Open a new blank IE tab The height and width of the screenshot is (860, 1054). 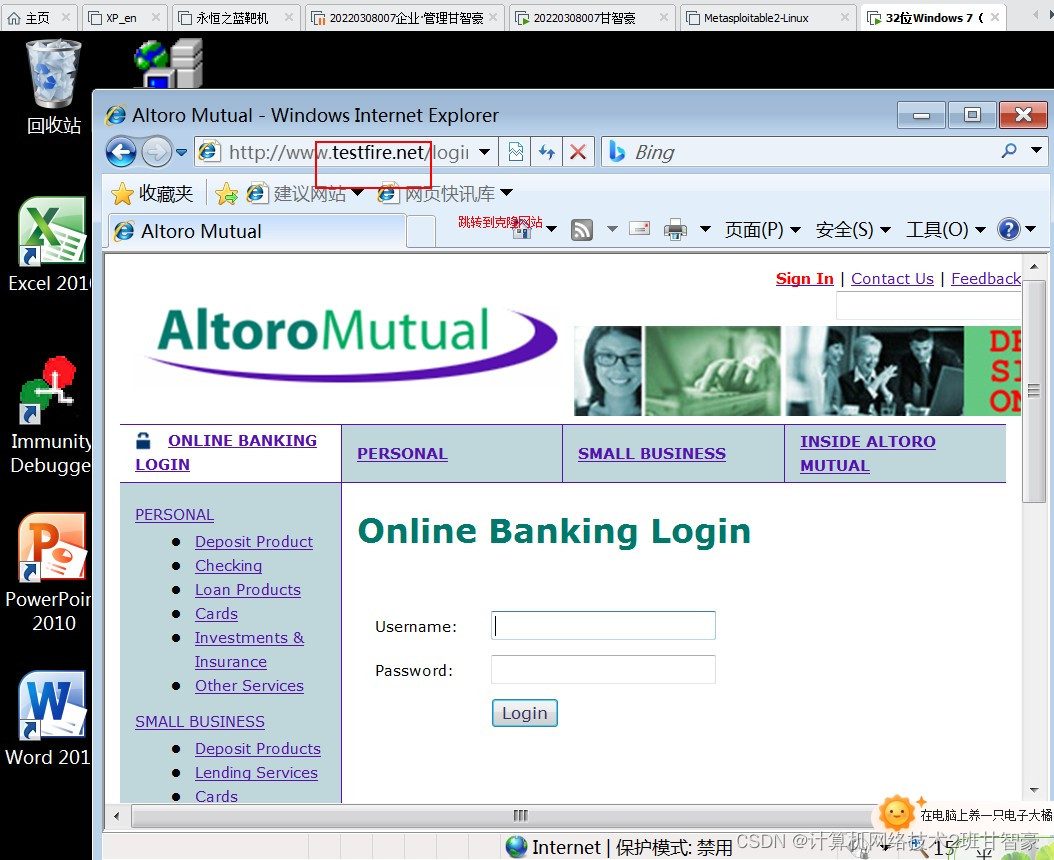tap(421, 232)
